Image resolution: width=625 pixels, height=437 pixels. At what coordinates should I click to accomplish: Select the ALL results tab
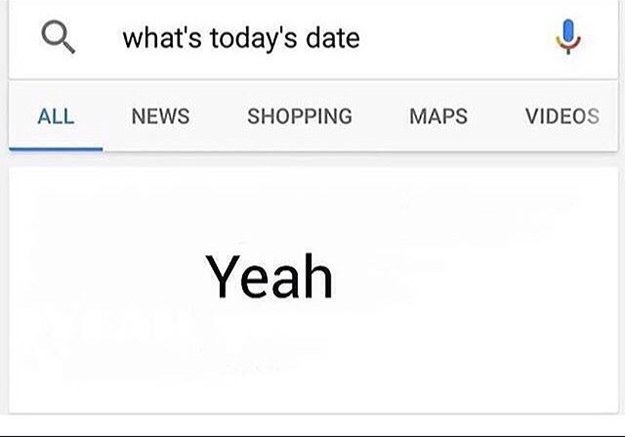[x=55, y=116]
